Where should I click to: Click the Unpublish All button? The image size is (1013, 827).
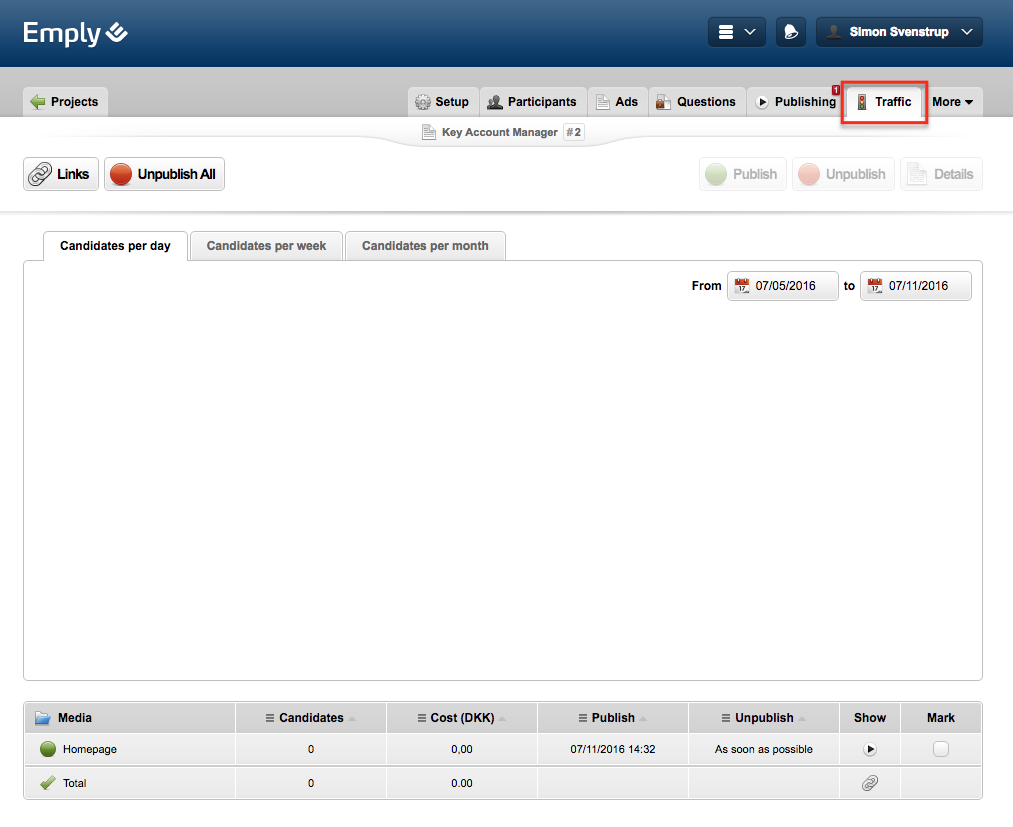coord(164,174)
